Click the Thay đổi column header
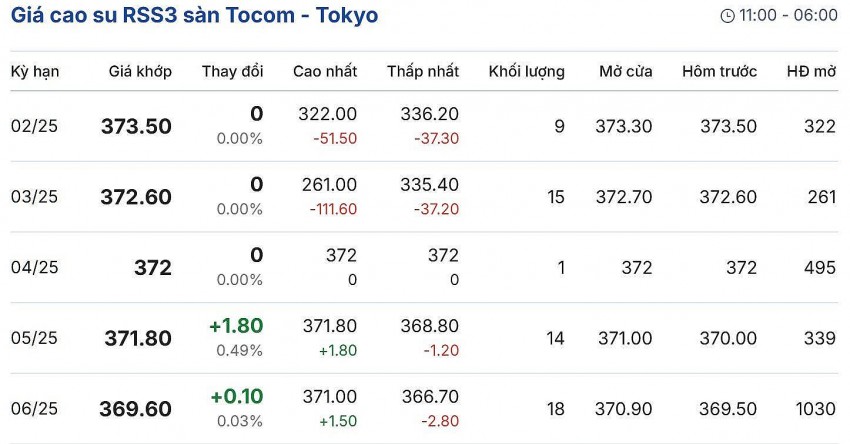 pyautogui.click(x=232, y=71)
